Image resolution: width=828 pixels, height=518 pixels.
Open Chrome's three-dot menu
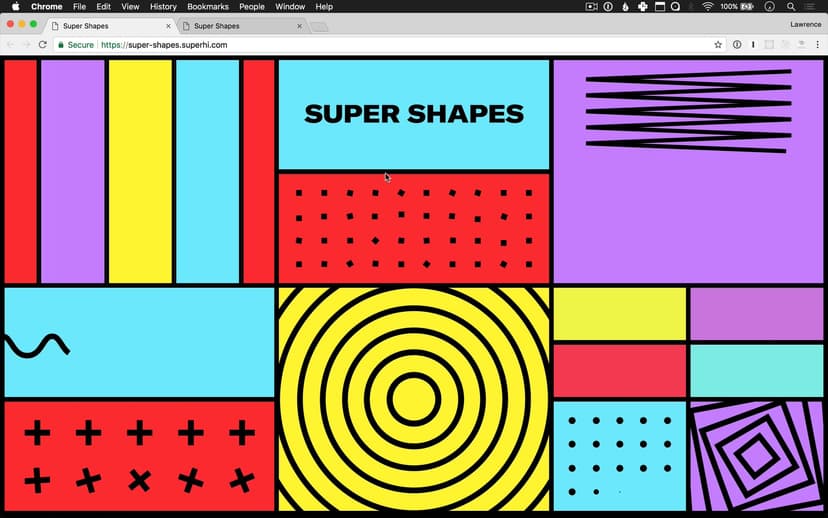[817, 45]
